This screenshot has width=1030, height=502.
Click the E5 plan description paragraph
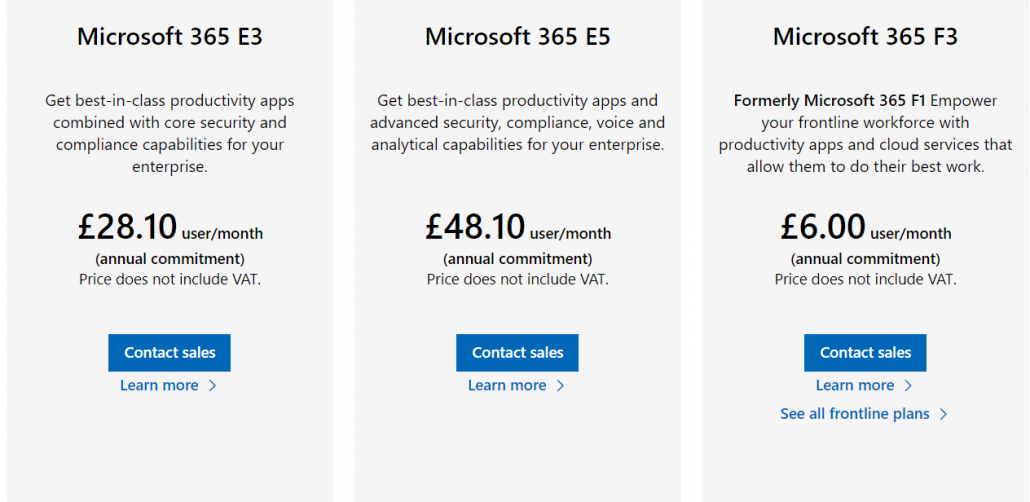coord(517,123)
